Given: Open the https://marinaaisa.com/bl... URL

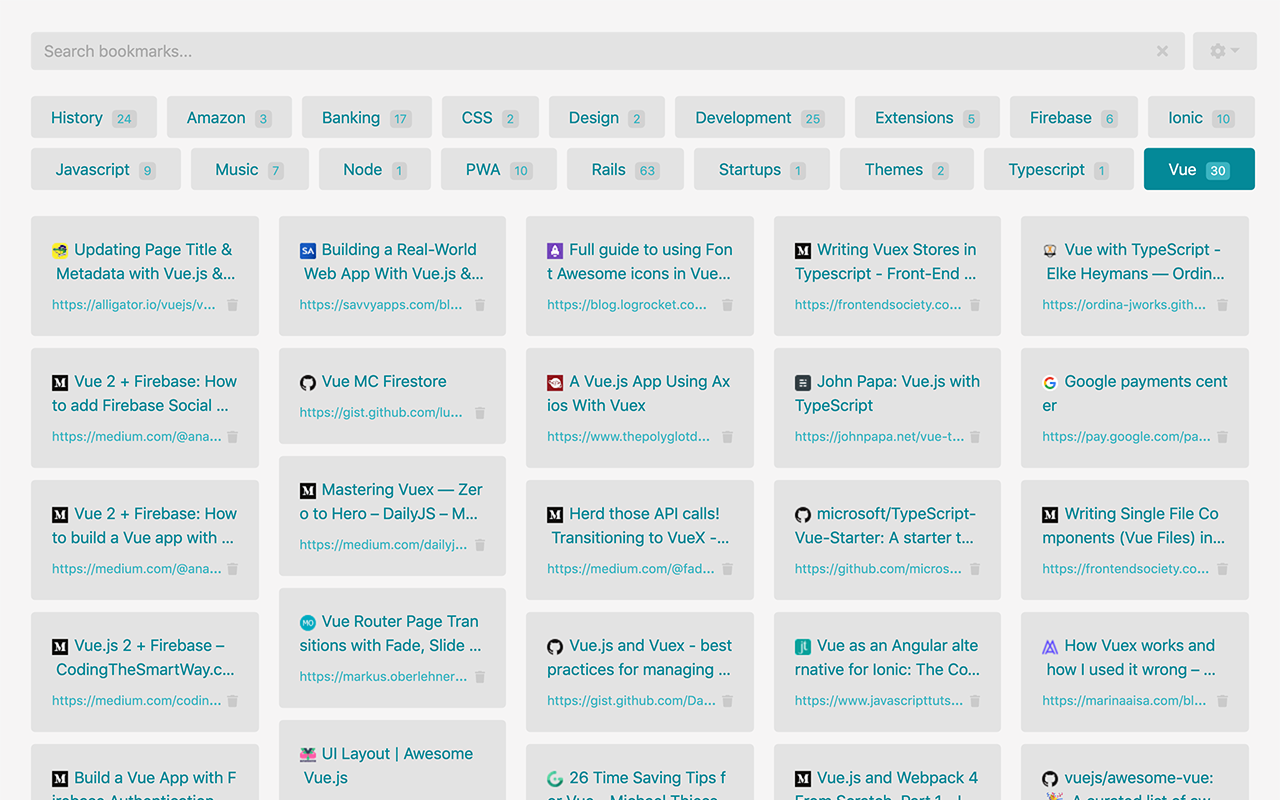Looking at the screenshot, I should pos(1124,701).
